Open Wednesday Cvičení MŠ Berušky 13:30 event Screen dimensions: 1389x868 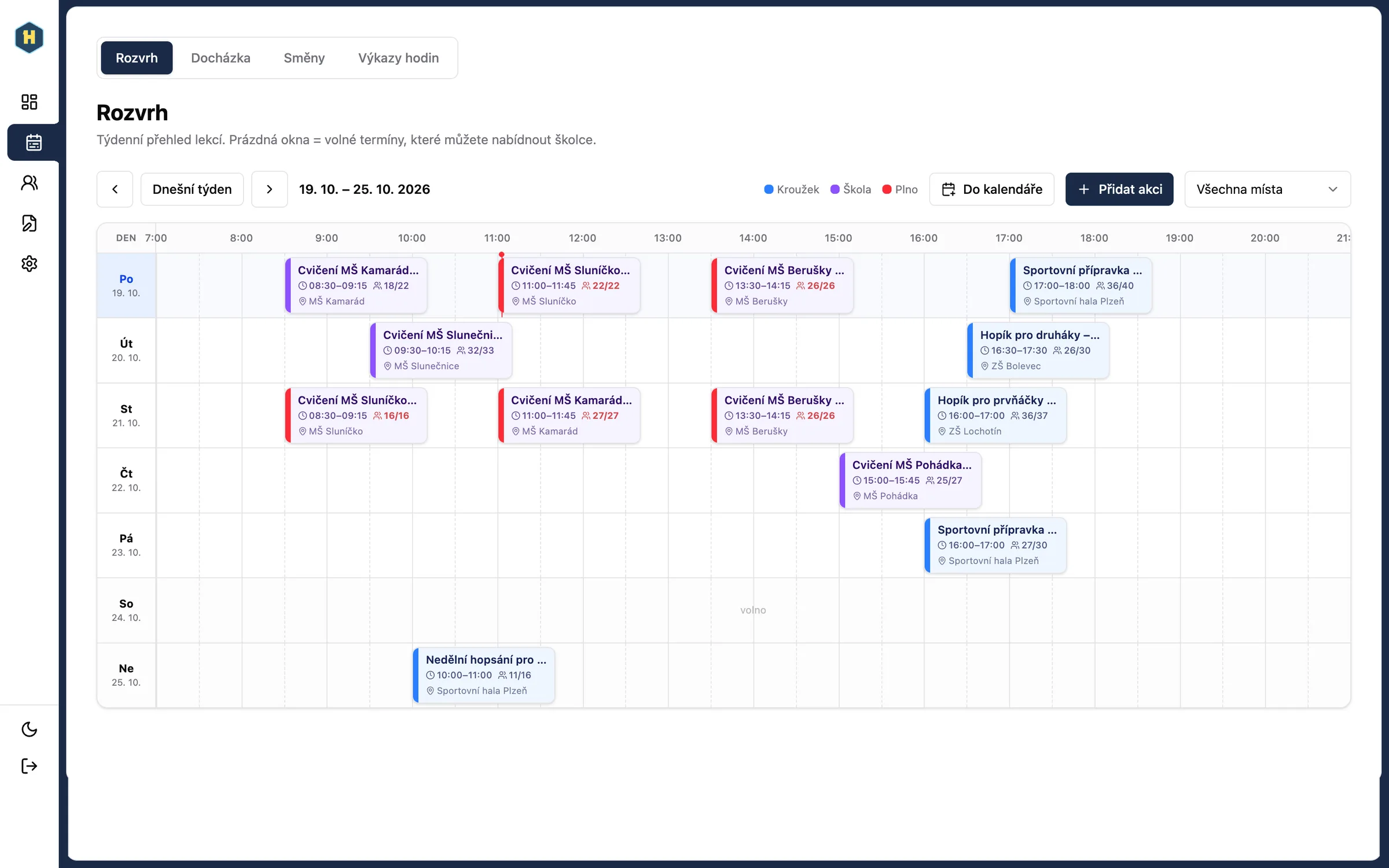point(782,415)
